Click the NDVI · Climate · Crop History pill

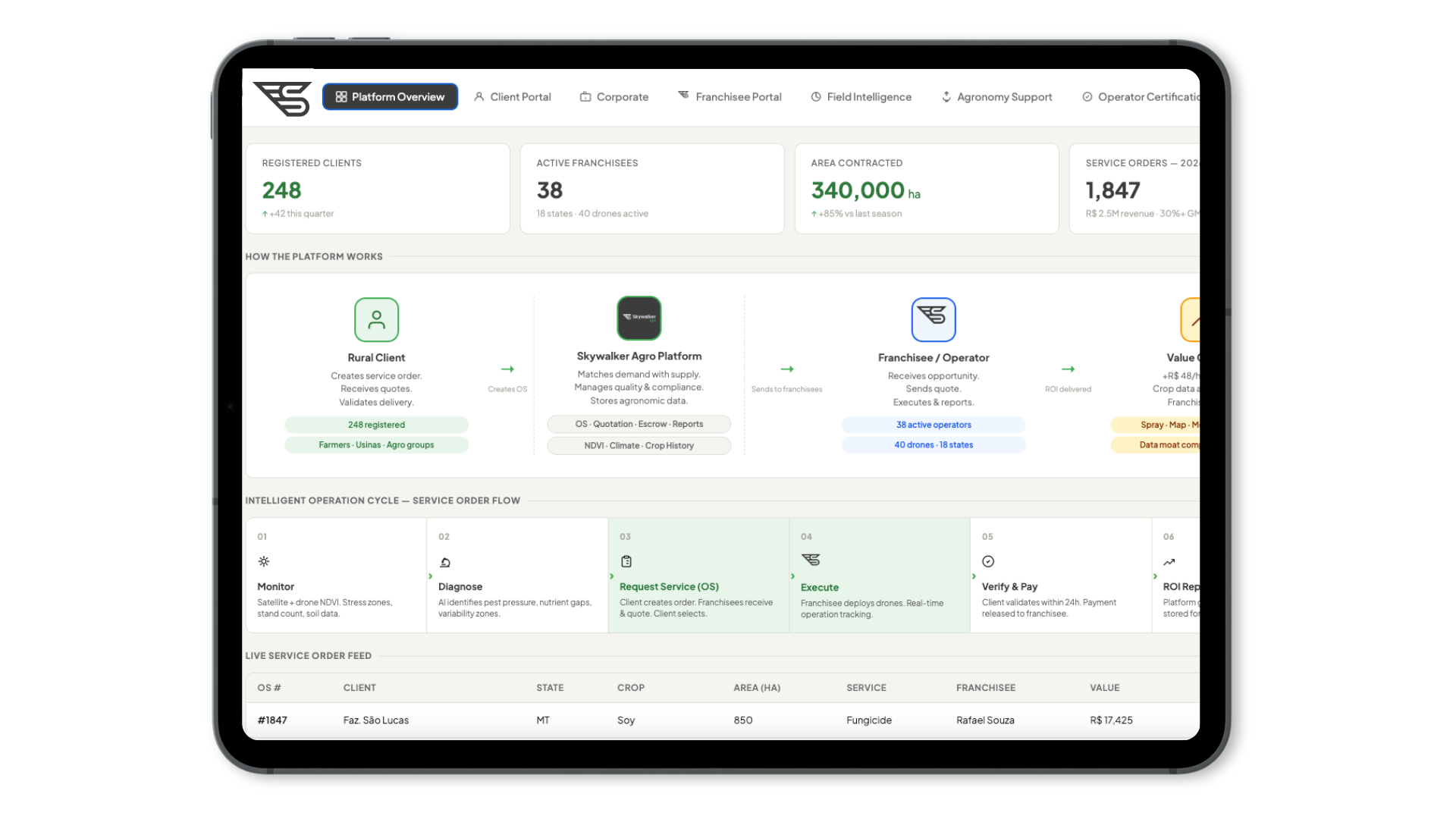click(639, 446)
